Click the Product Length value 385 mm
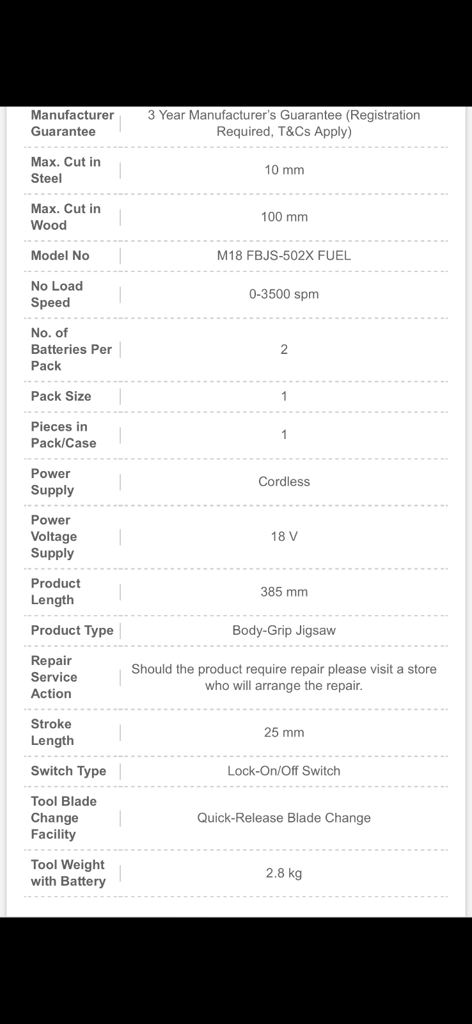 click(x=284, y=592)
